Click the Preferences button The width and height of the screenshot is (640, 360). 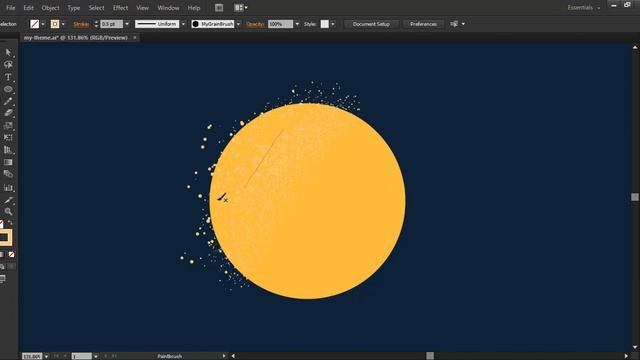[x=423, y=24]
